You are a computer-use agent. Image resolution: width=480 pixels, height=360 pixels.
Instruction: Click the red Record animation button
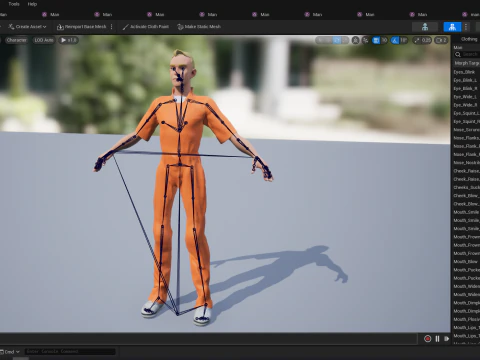point(427,339)
